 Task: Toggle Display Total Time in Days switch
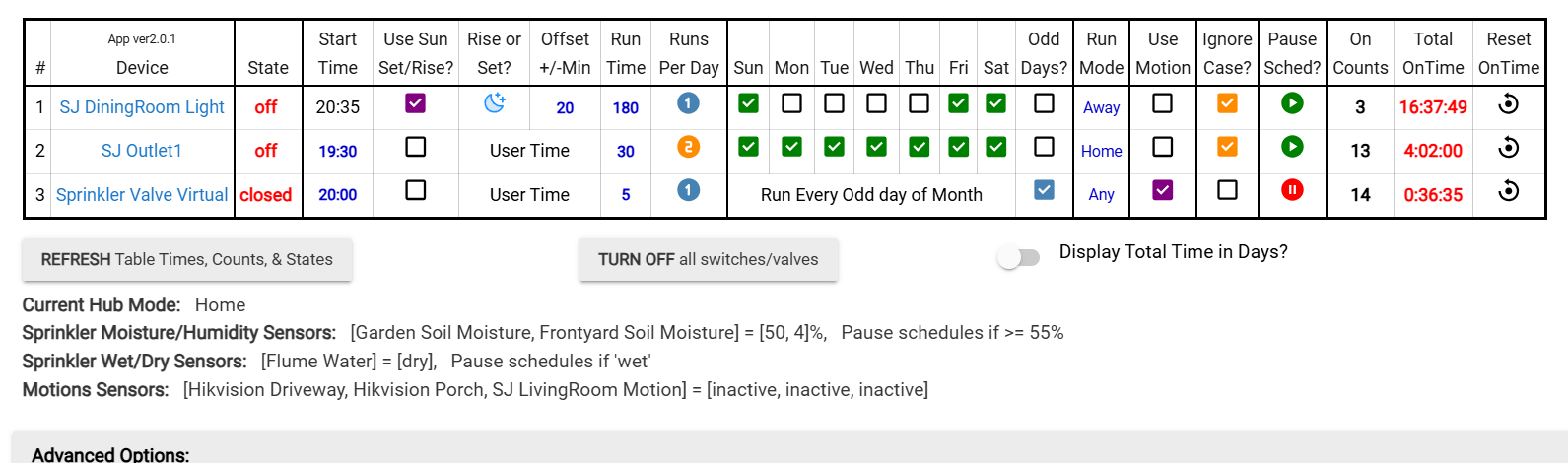click(x=1019, y=258)
